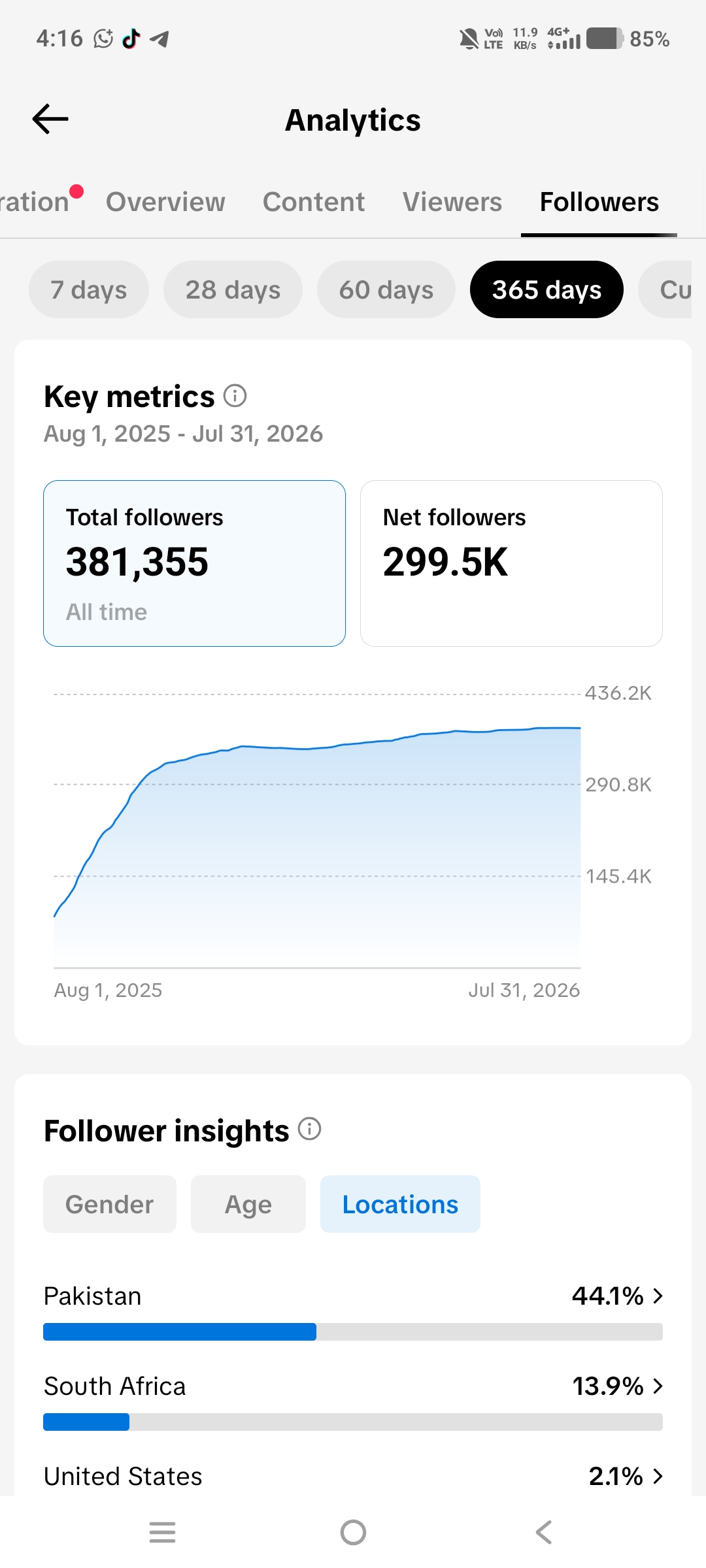Open the Follower insights info icon

pyautogui.click(x=310, y=1129)
